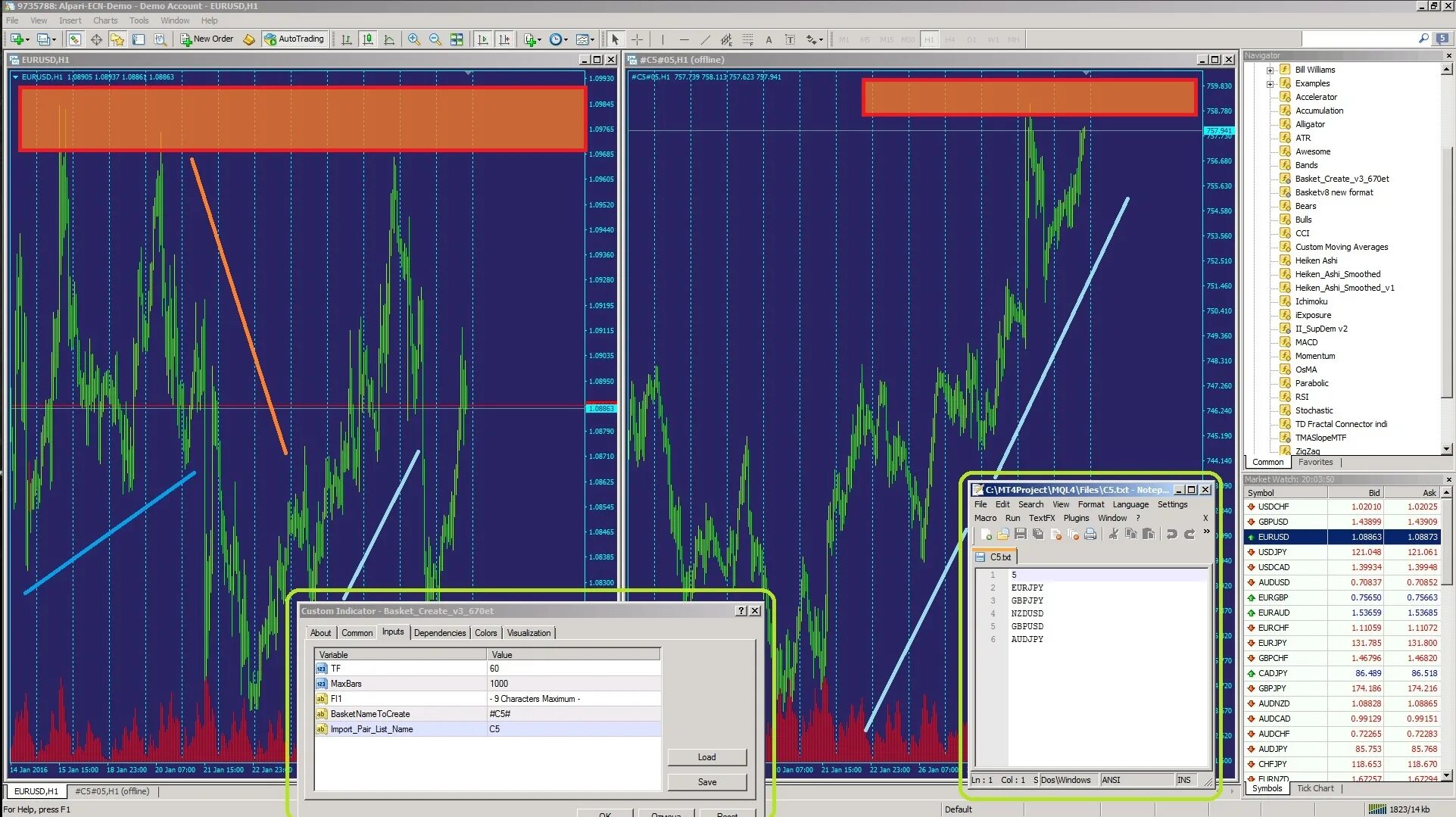Show hidden Notepad++ toolbar items chevron
The width and height of the screenshot is (1456, 817).
click(1206, 532)
